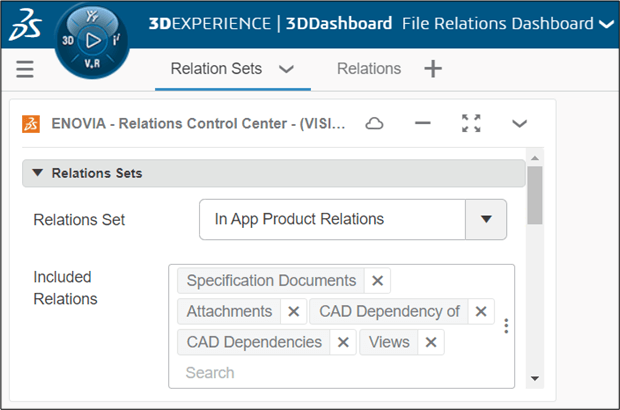Select the 3D quadrant of the compass
This screenshot has height=410, width=620.
point(68,40)
